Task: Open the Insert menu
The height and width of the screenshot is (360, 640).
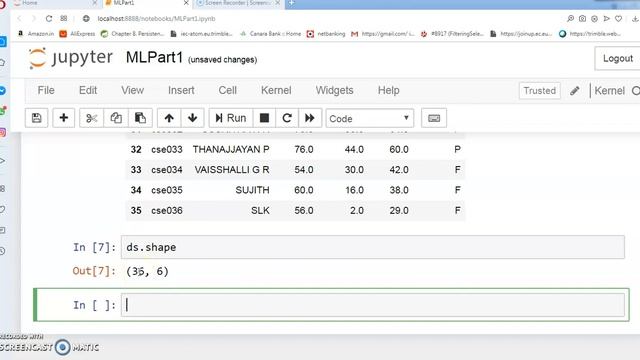Action: click(181, 90)
